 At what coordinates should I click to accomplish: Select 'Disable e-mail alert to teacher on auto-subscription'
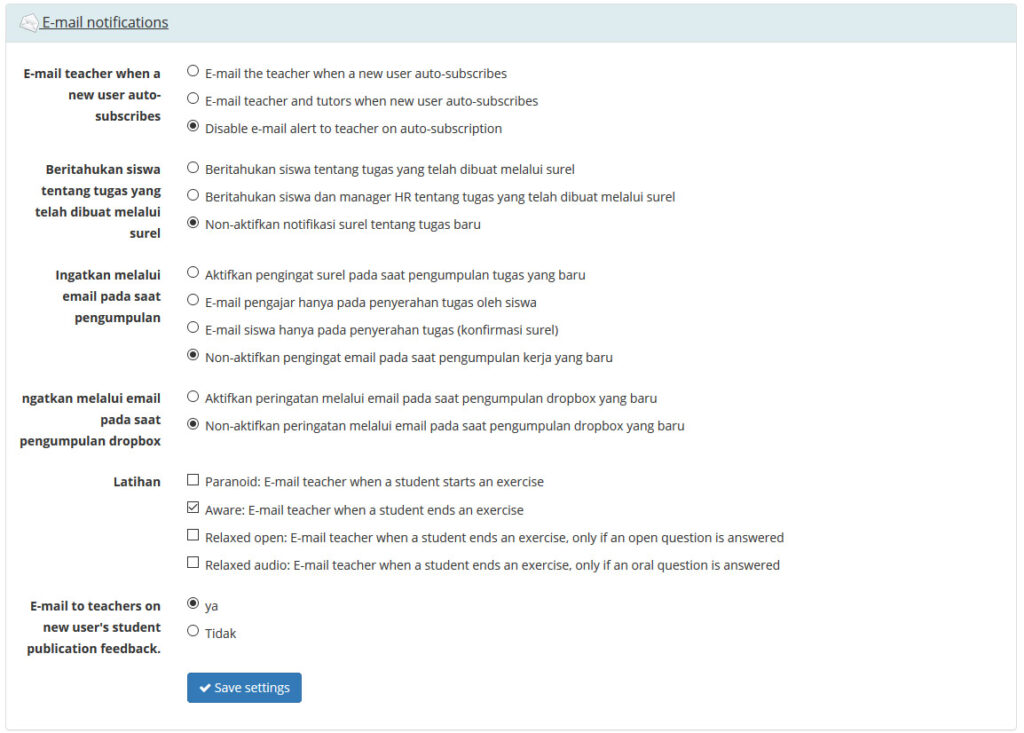(x=191, y=127)
